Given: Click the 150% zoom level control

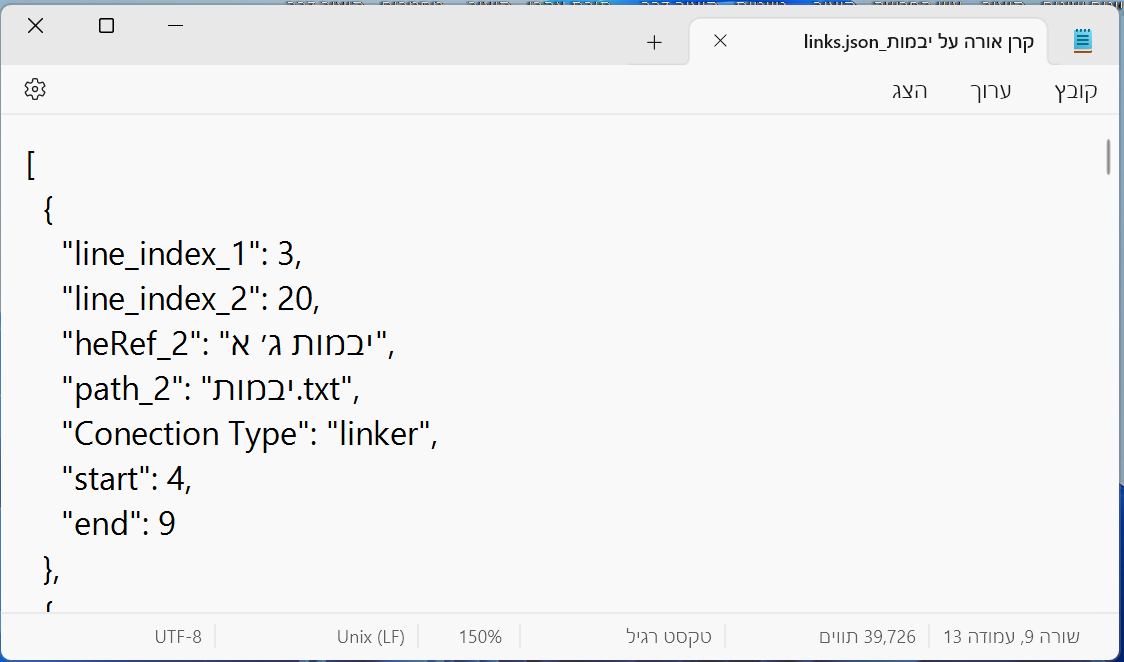Looking at the screenshot, I should tap(481, 637).
